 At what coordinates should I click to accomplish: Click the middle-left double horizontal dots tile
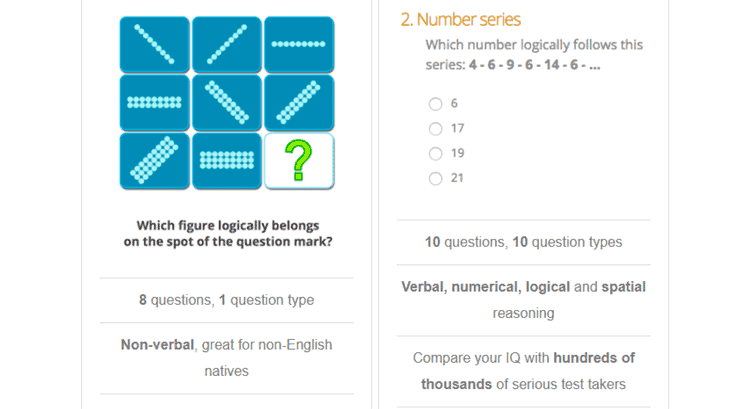pyautogui.click(x=154, y=103)
